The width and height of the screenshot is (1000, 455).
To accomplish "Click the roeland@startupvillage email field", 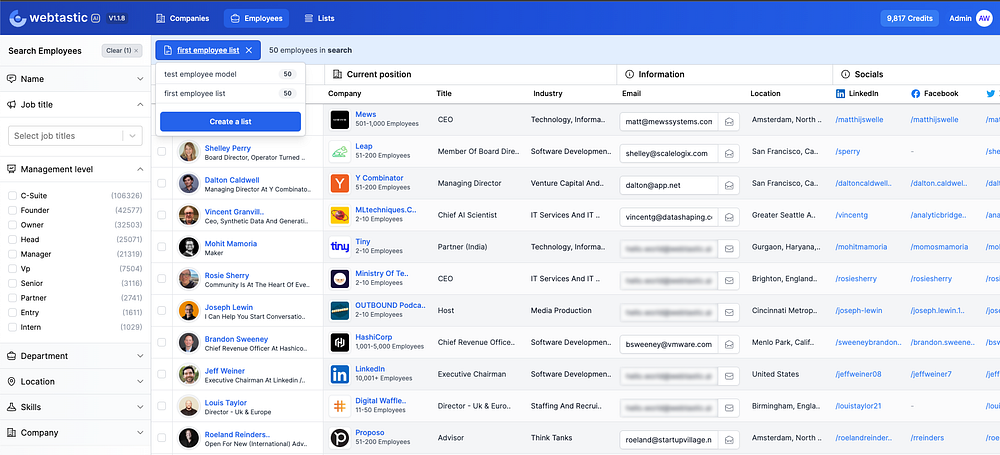I will (x=667, y=440).
